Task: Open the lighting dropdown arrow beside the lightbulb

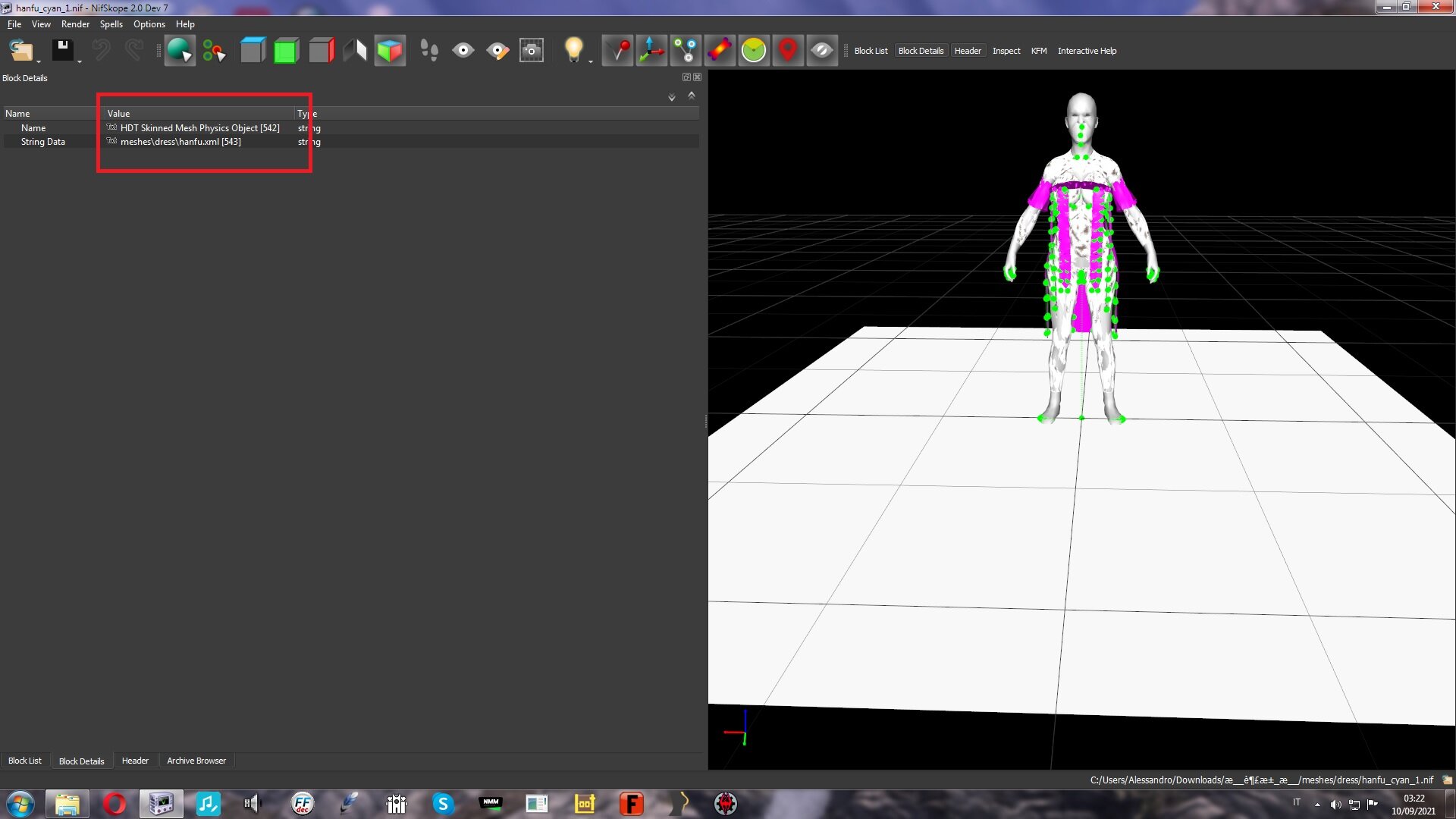Action: pos(591,61)
